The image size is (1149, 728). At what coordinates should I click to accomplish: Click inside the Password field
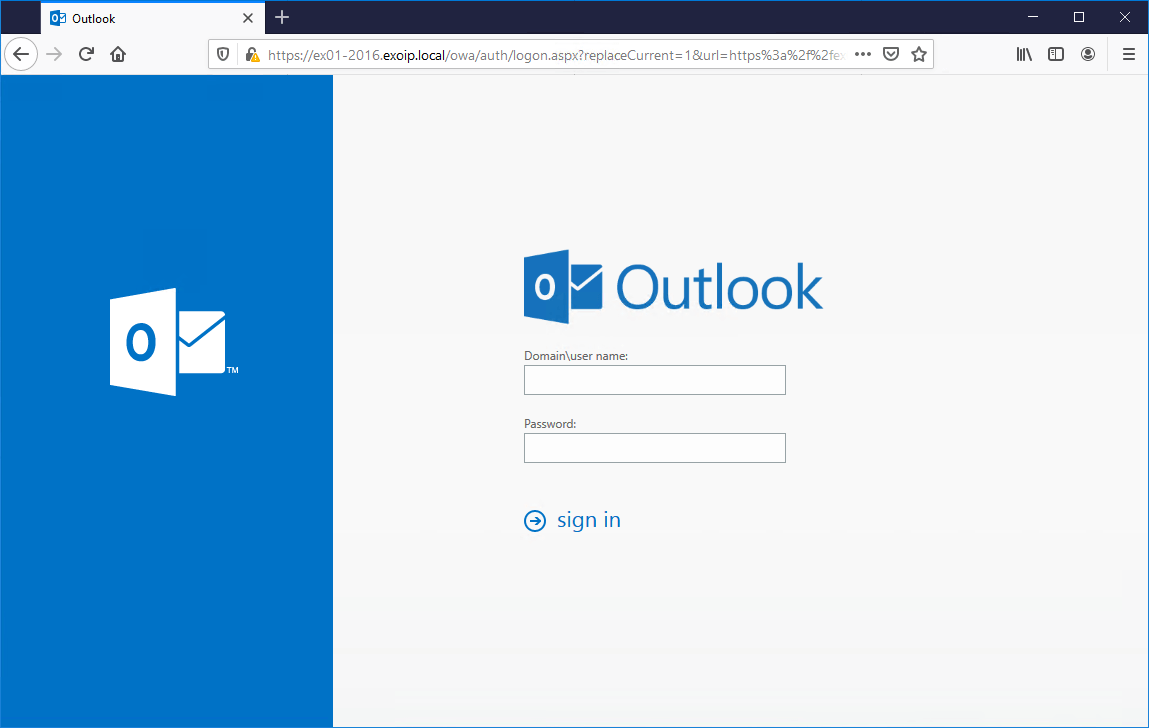(x=654, y=448)
